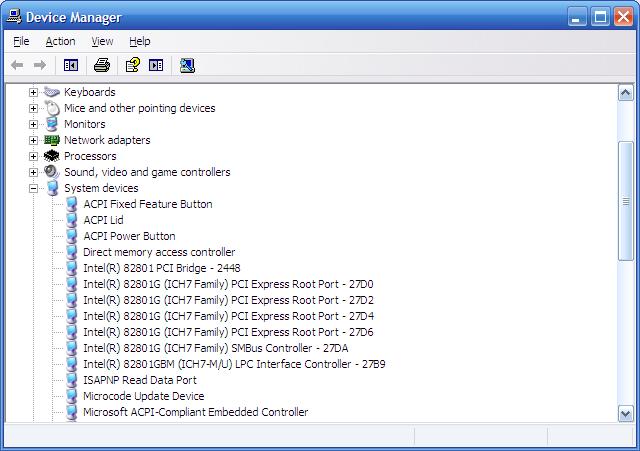Expand the Keyboards node

pyautogui.click(x=33, y=92)
